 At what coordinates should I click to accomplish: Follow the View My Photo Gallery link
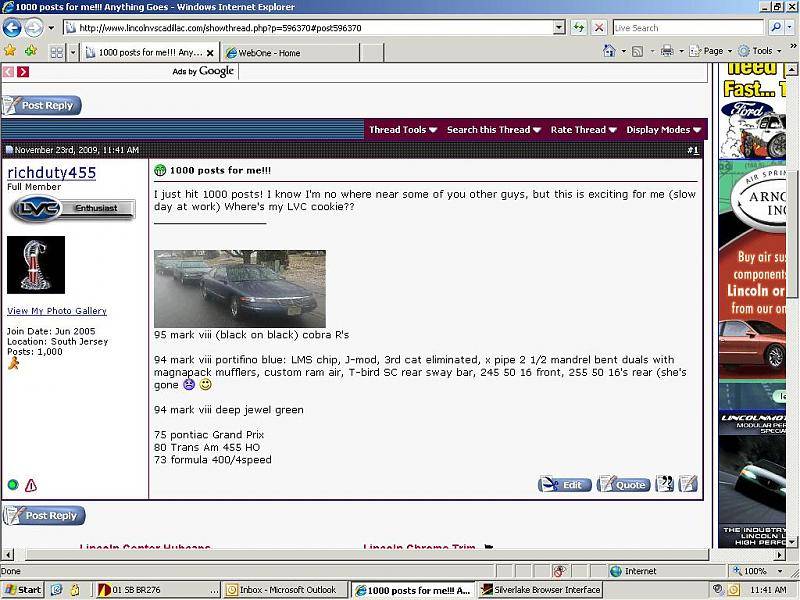click(57, 311)
